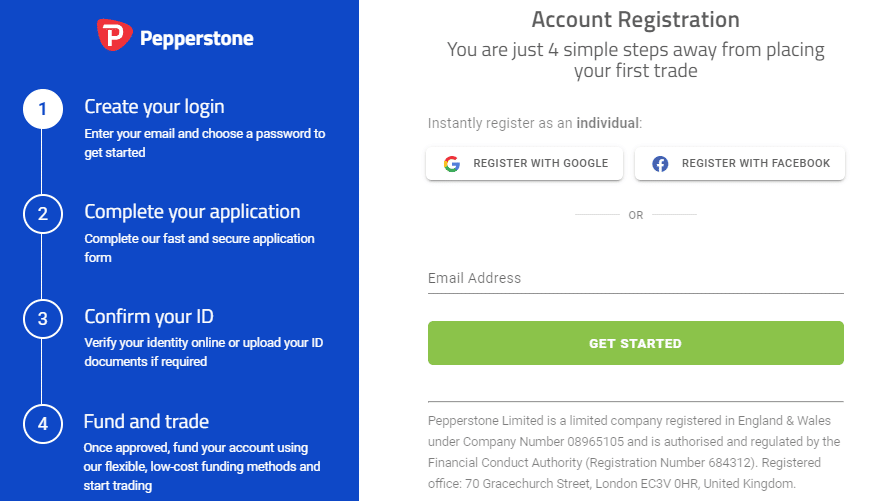Open the Fund and trade step heading
The height and width of the screenshot is (501, 883).
[x=146, y=422]
